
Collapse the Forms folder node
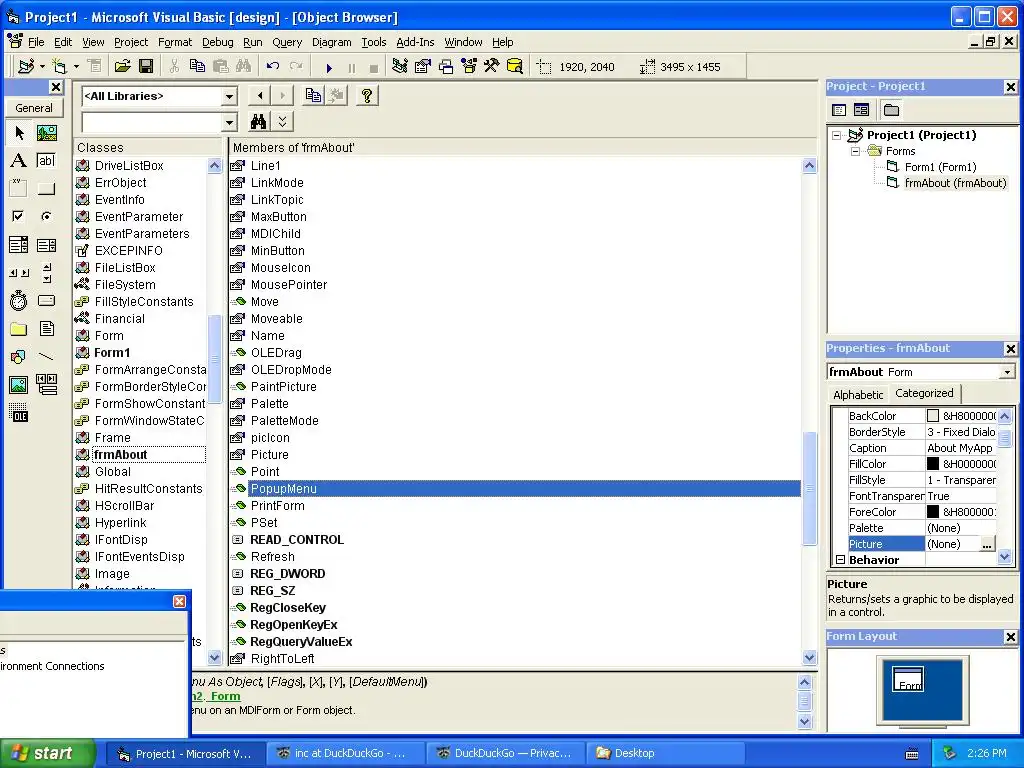tap(855, 152)
